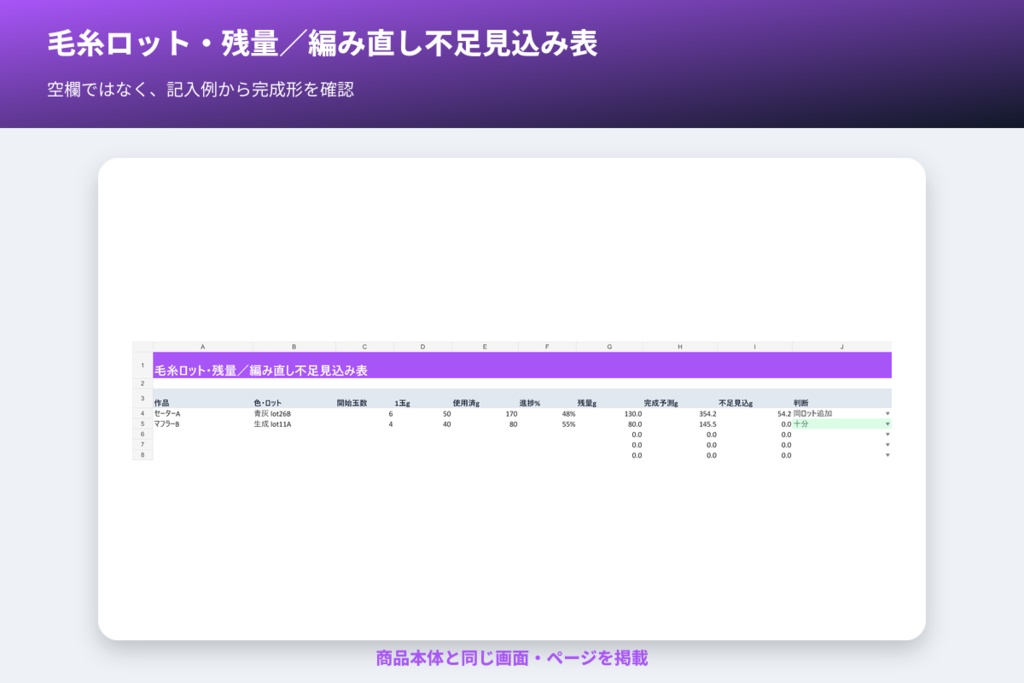Image resolution: width=1024 pixels, height=683 pixels.
Task: Select column A header
Action: point(202,347)
